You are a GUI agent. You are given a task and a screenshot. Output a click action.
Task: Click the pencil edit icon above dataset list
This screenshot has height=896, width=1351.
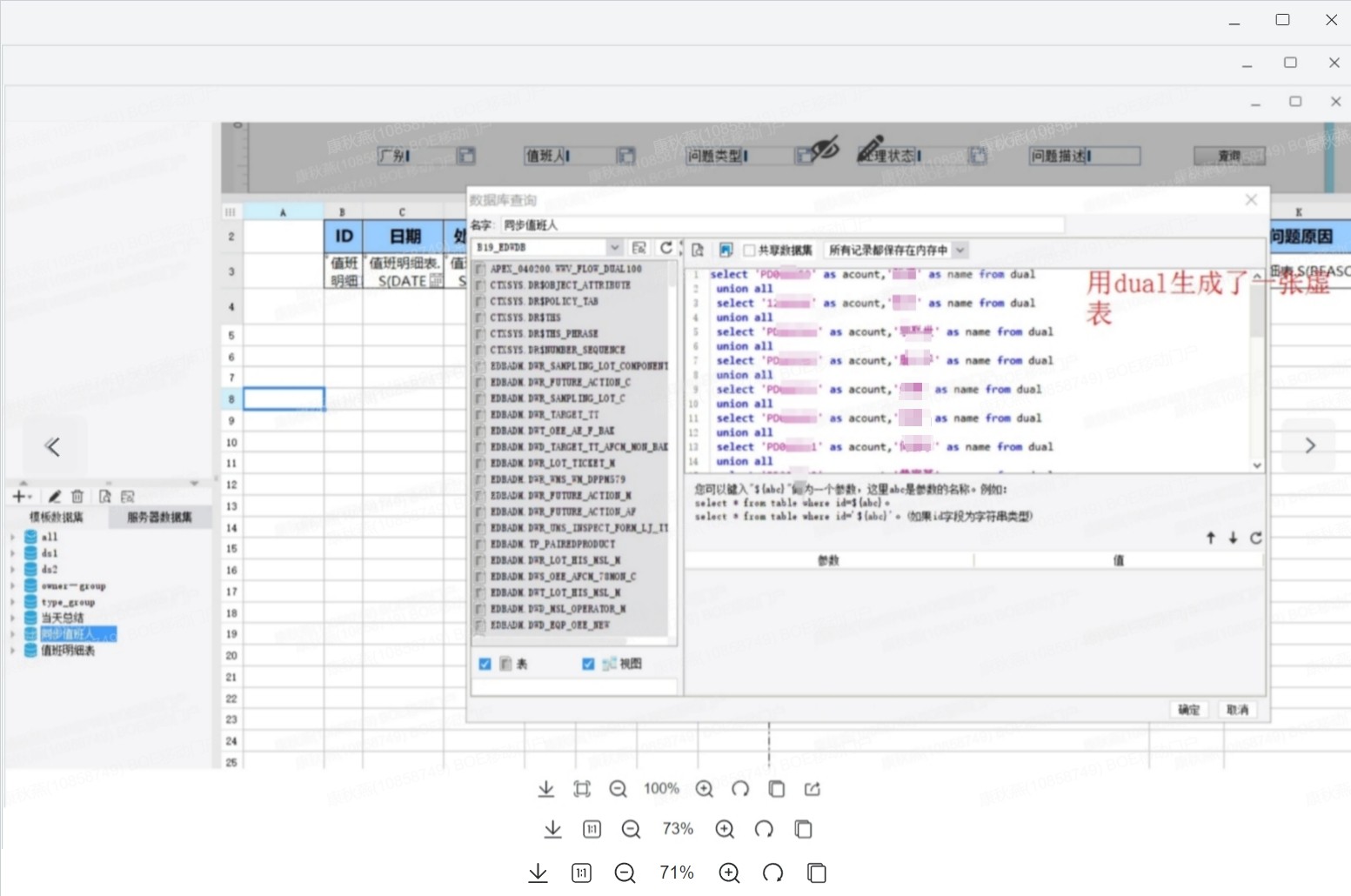point(54,496)
